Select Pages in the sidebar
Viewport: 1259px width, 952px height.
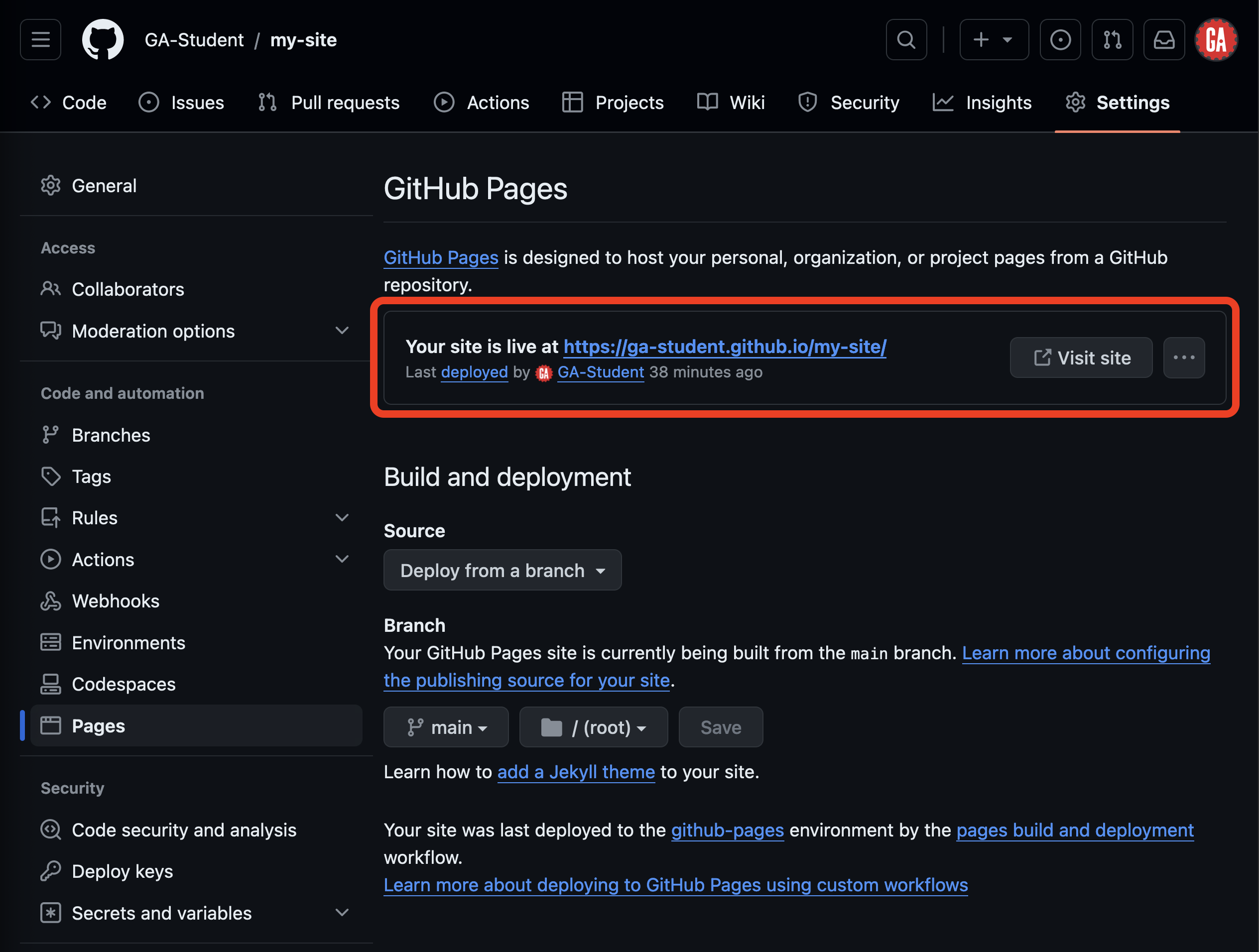click(x=98, y=725)
